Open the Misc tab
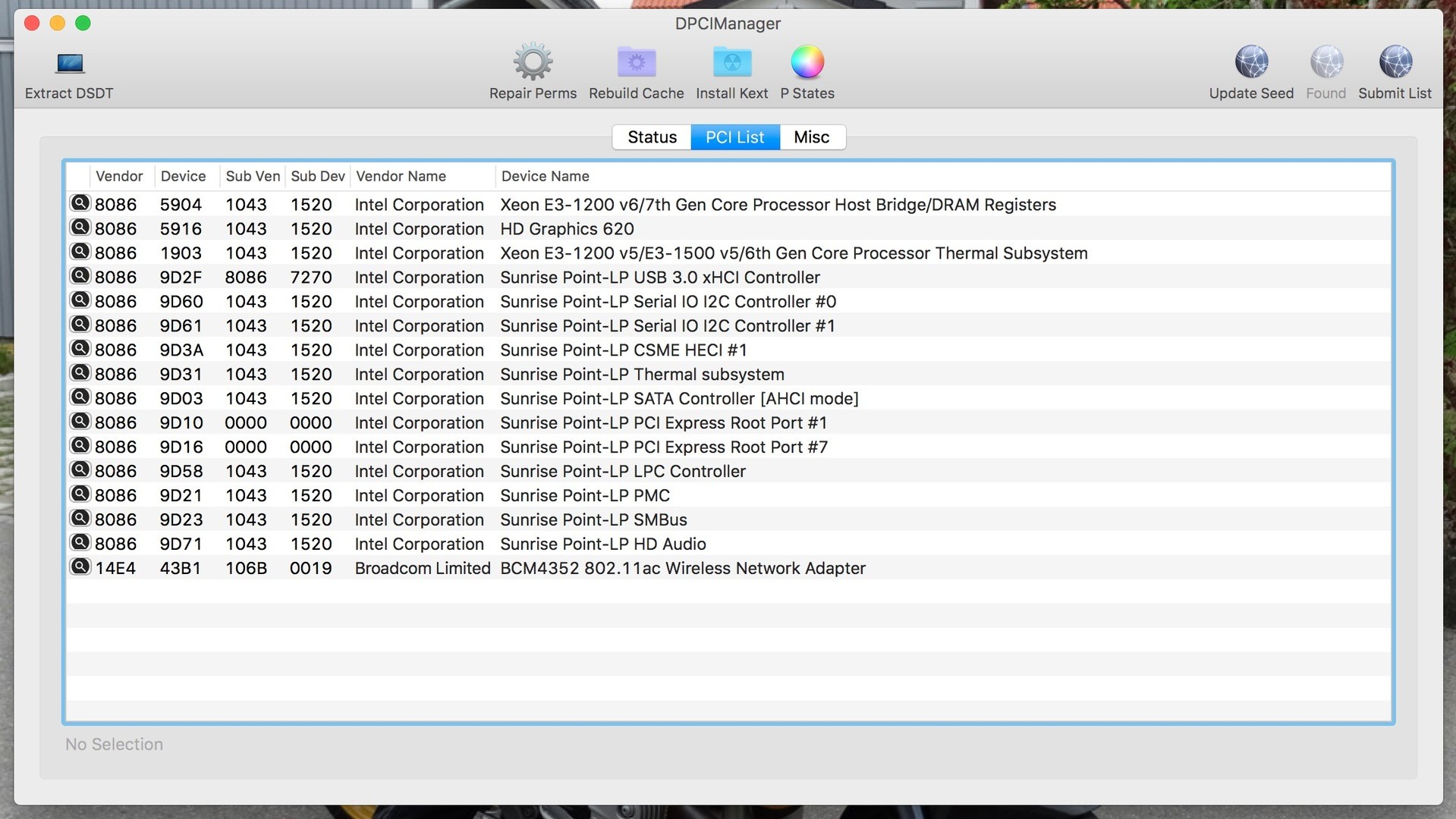The image size is (1456, 819). coord(811,137)
